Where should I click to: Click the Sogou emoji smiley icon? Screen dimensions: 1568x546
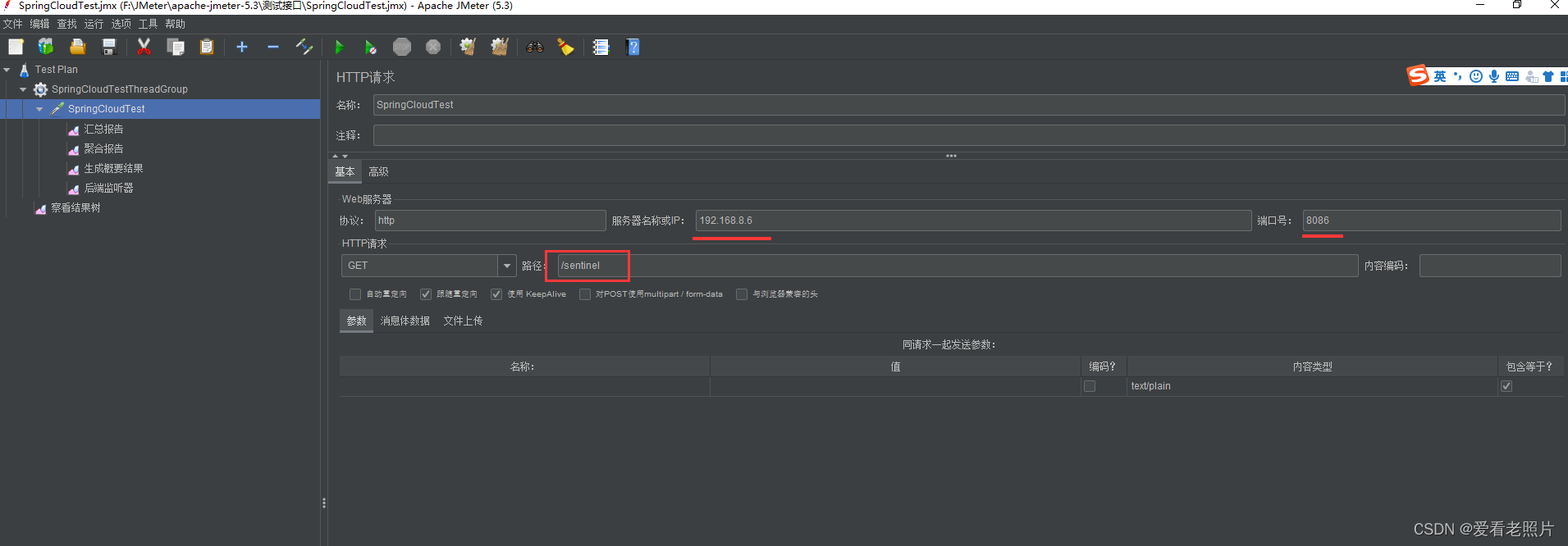[1476, 76]
